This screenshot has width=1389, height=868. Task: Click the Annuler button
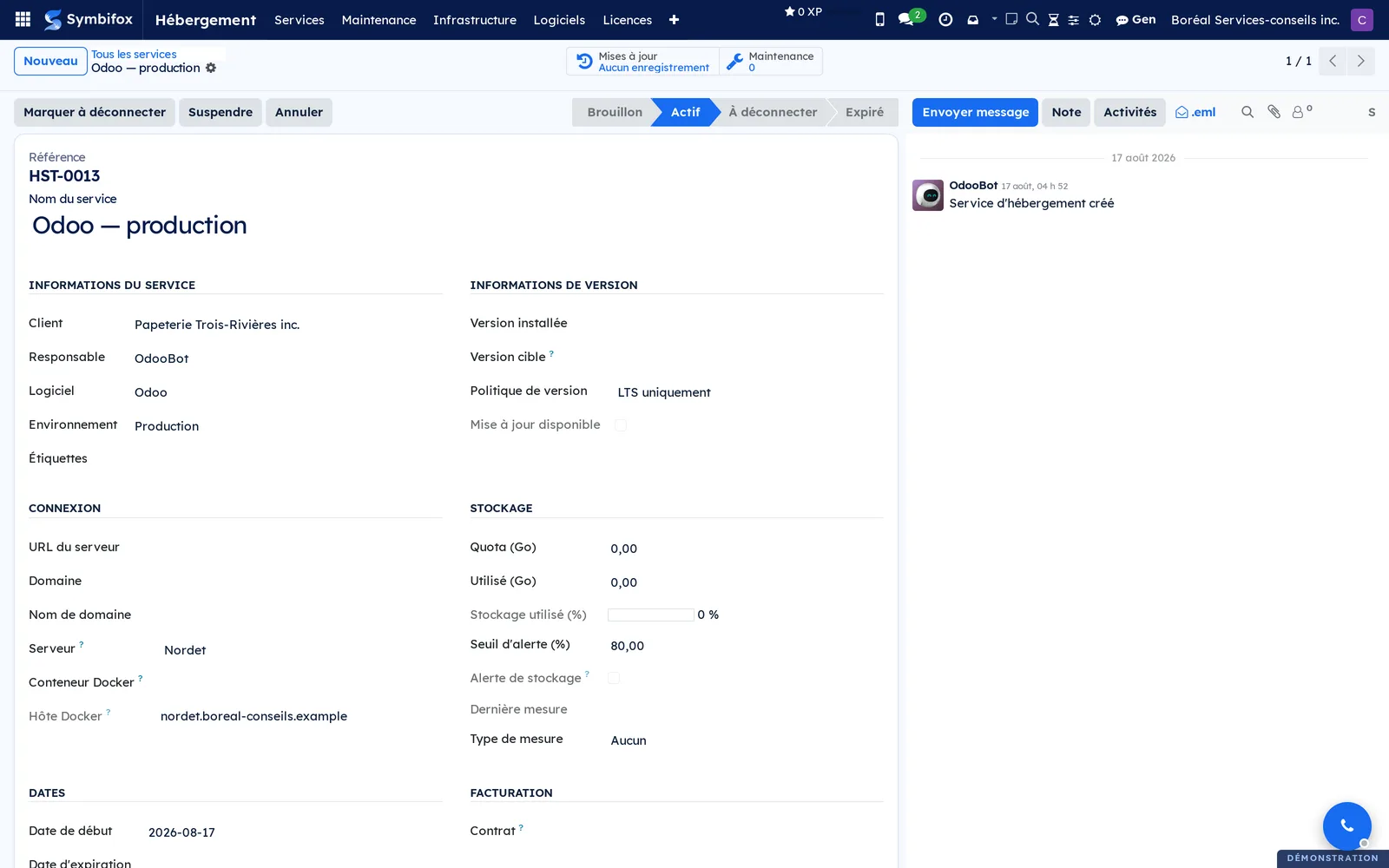pos(299,112)
